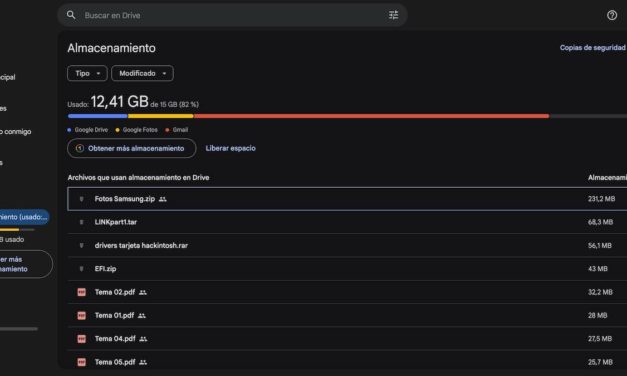627x376 pixels.
Task: Click the EFI.zip file icon
Action: click(82, 269)
